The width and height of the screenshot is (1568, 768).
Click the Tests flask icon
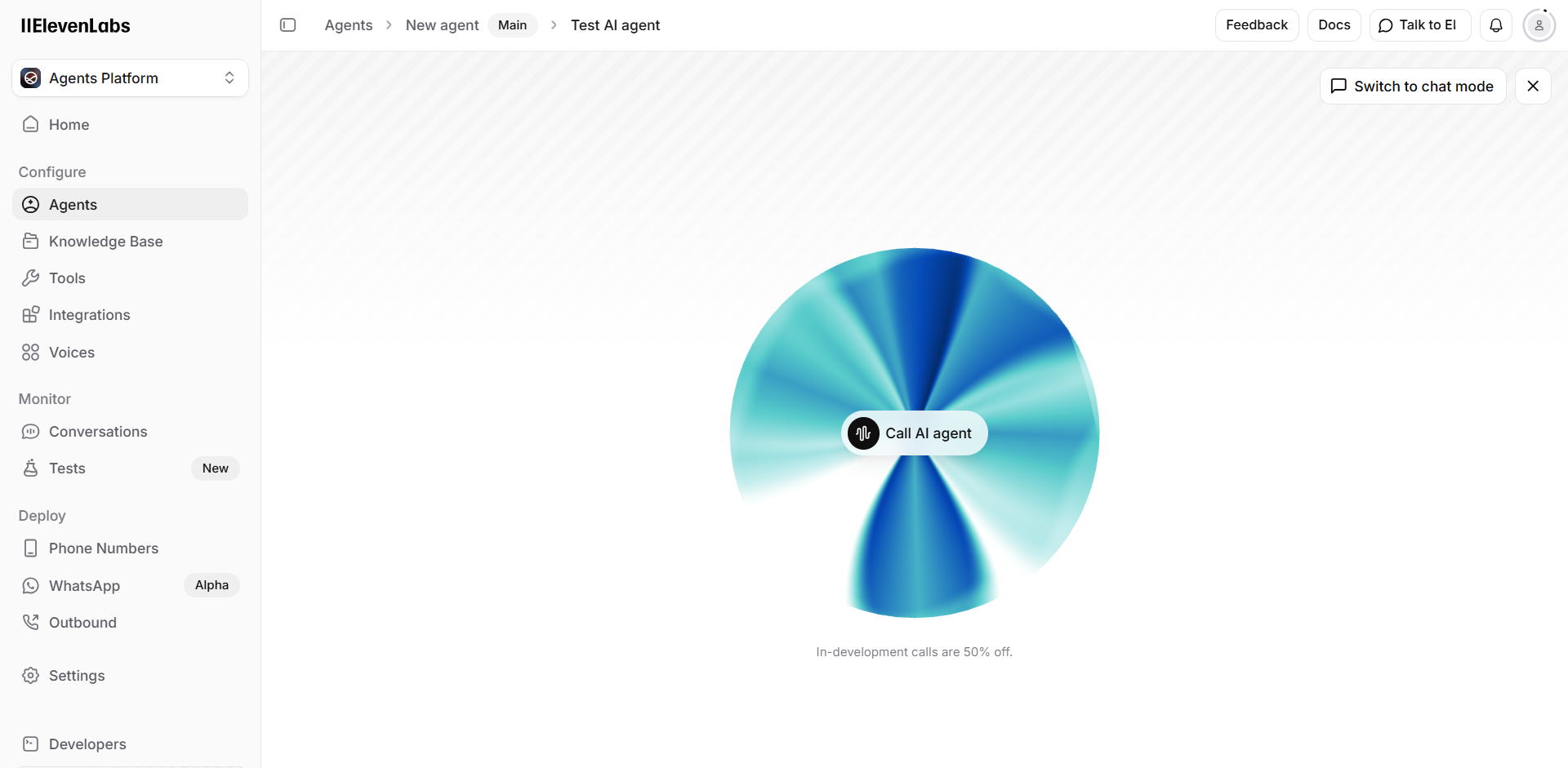(x=31, y=468)
